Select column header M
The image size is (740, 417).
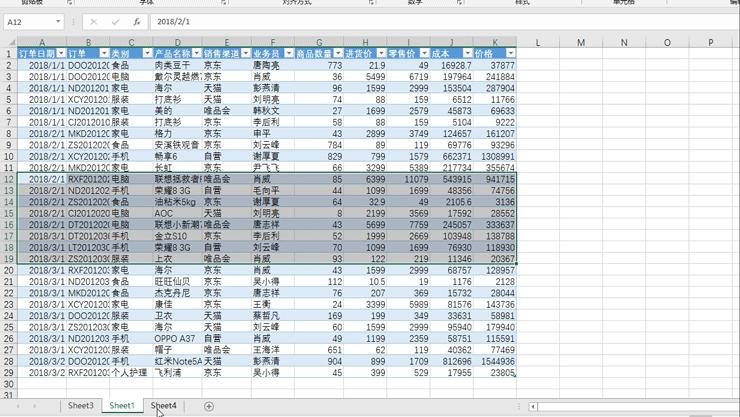pyautogui.click(x=580, y=43)
